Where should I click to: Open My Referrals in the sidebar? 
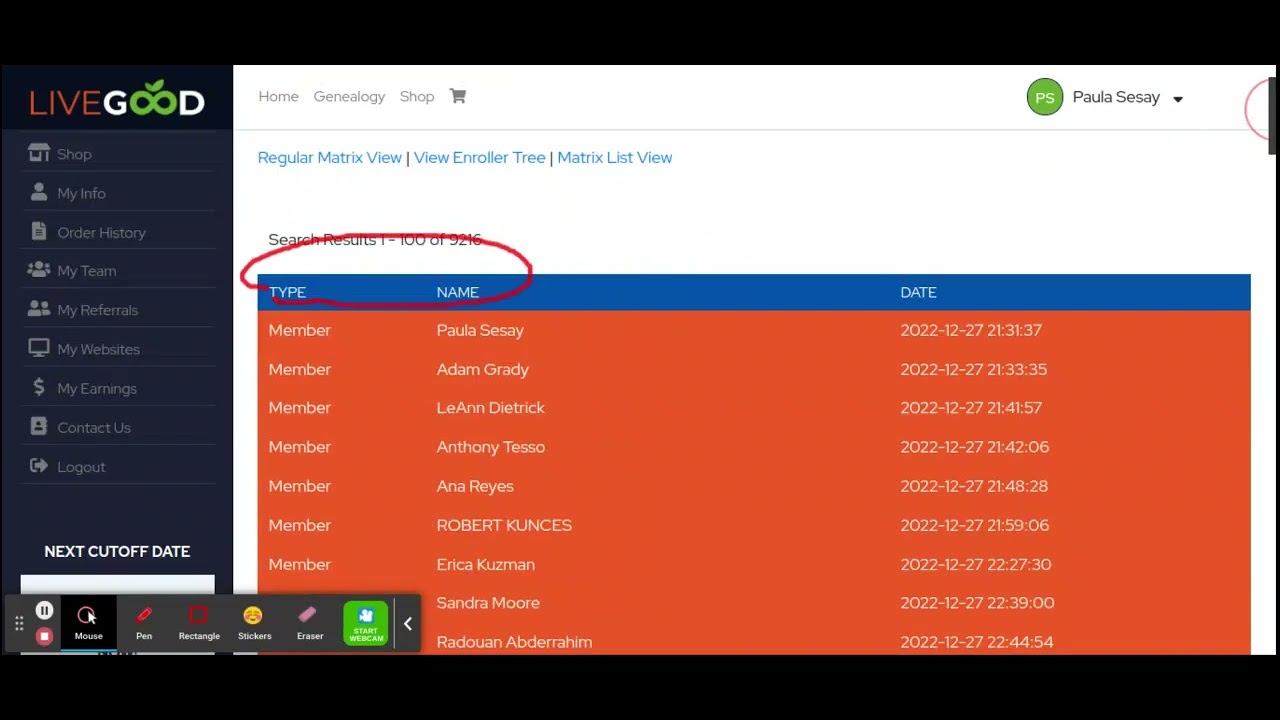click(97, 310)
